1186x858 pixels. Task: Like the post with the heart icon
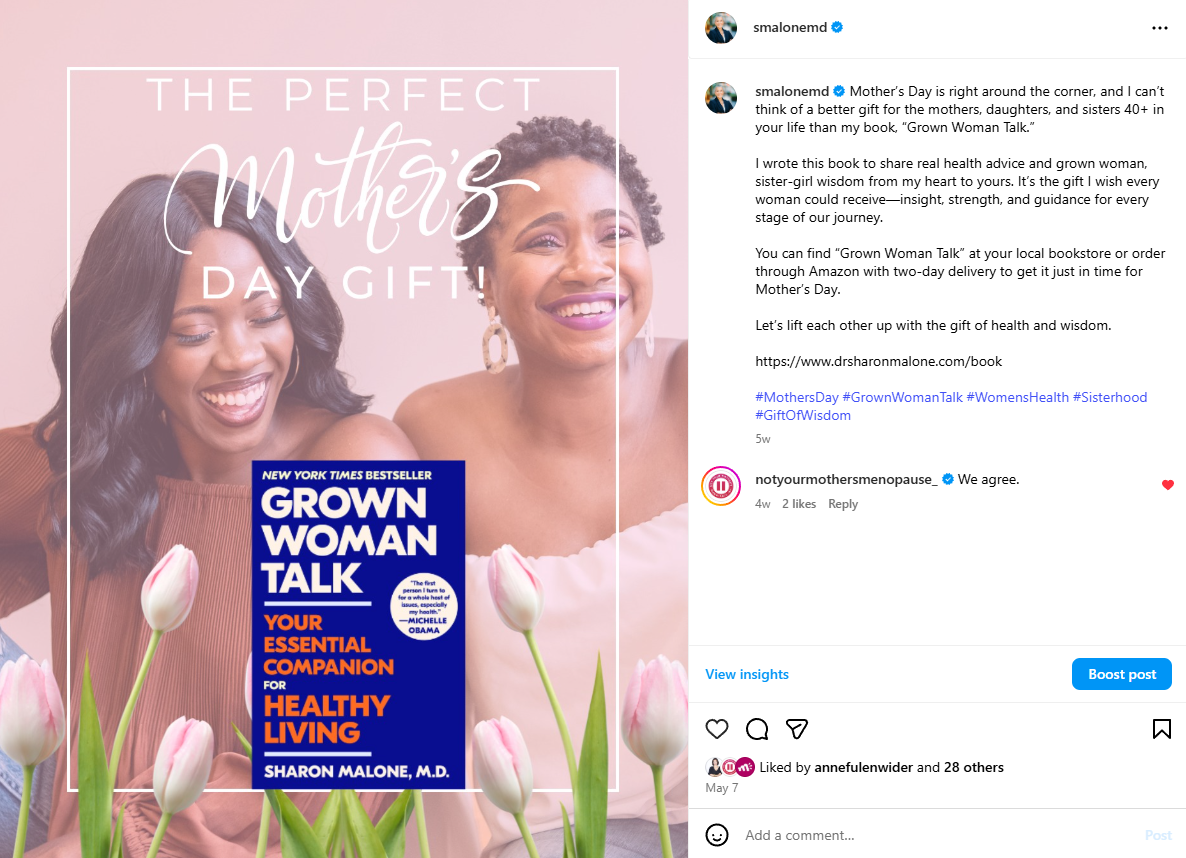tap(716, 729)
